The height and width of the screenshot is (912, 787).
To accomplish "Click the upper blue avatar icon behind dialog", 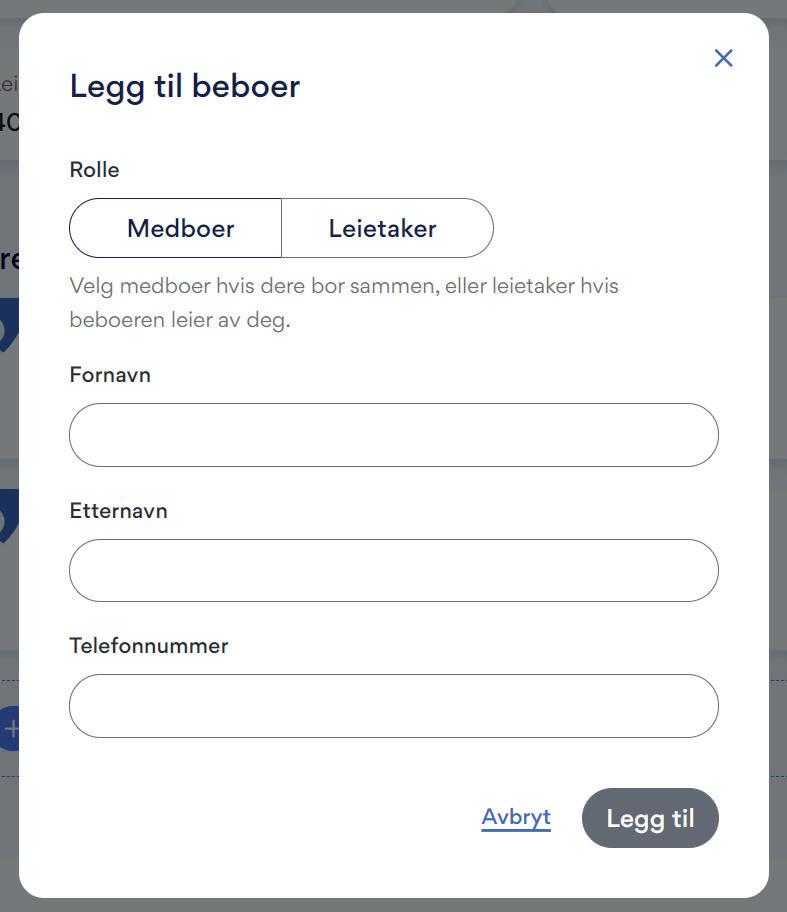I will 9,325.
